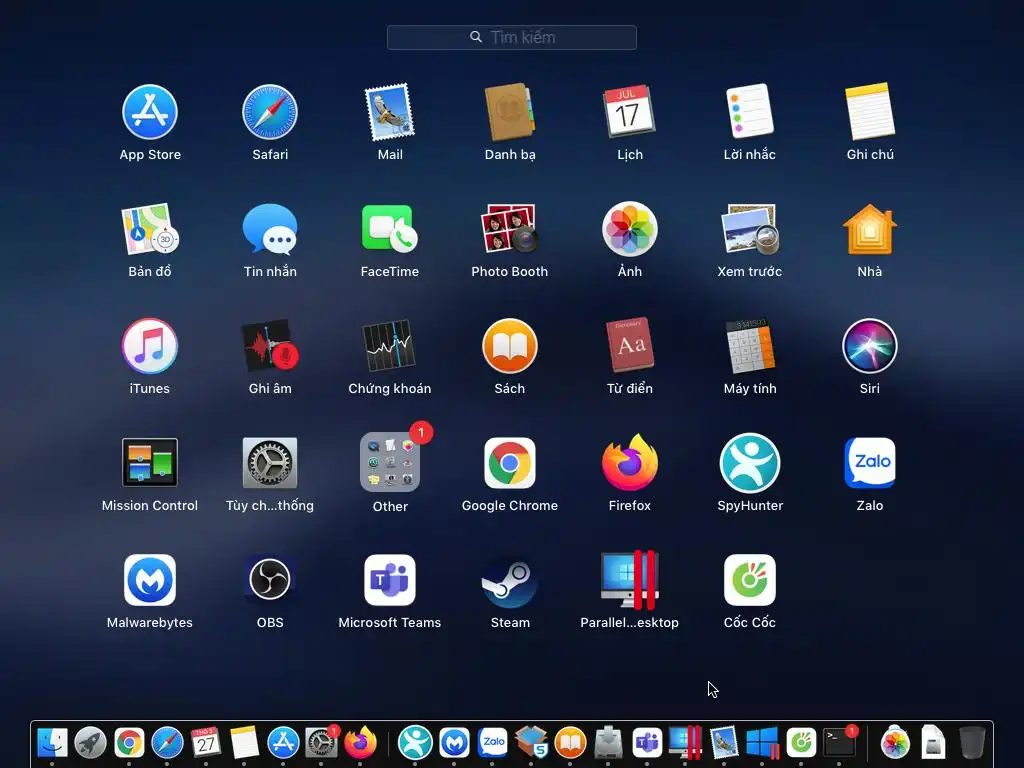
Task: Launch Lời nhắc reminders app
Action: pos(750,111)
